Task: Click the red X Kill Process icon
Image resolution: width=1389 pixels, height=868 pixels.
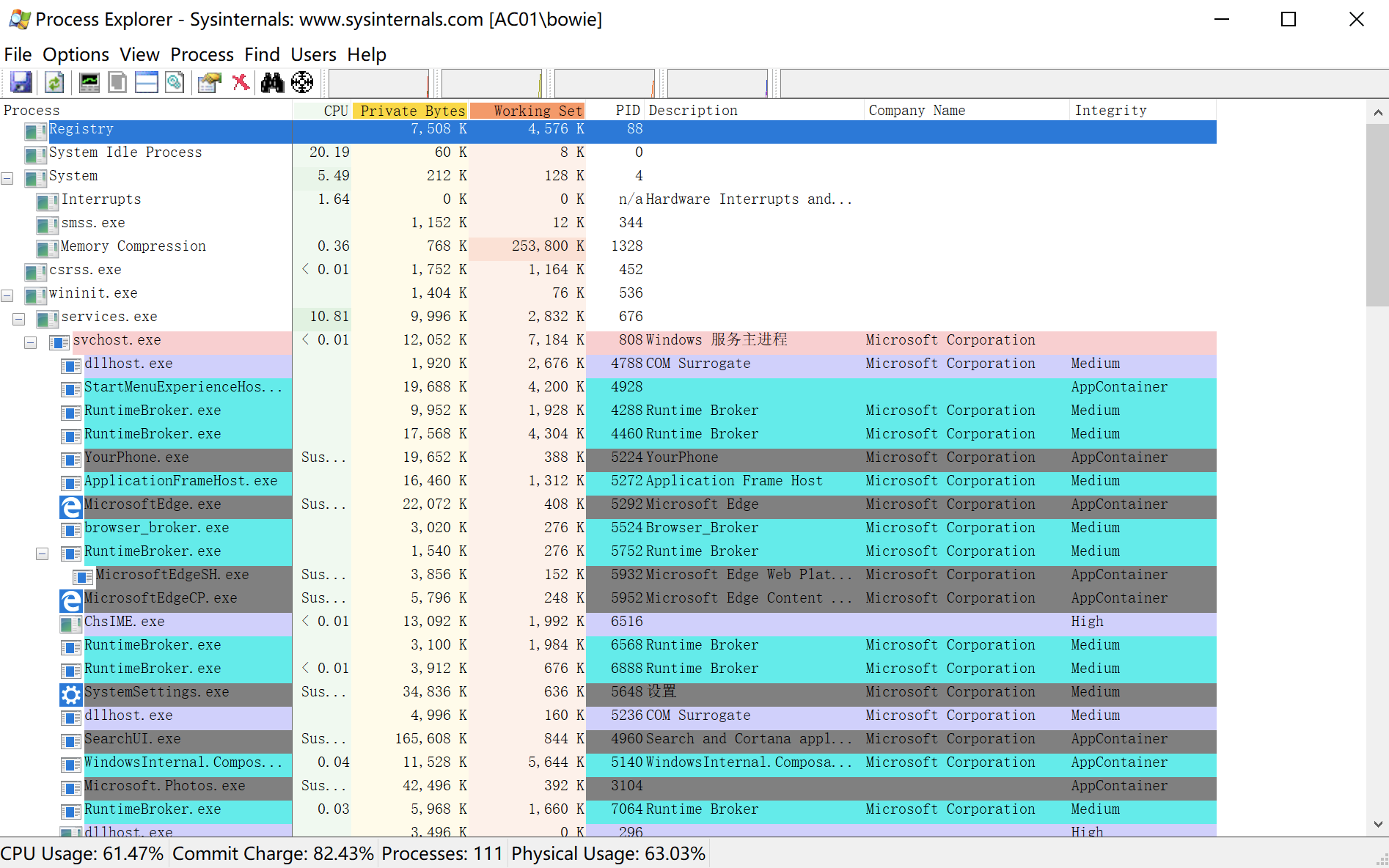Action: (x=241, y=82)
